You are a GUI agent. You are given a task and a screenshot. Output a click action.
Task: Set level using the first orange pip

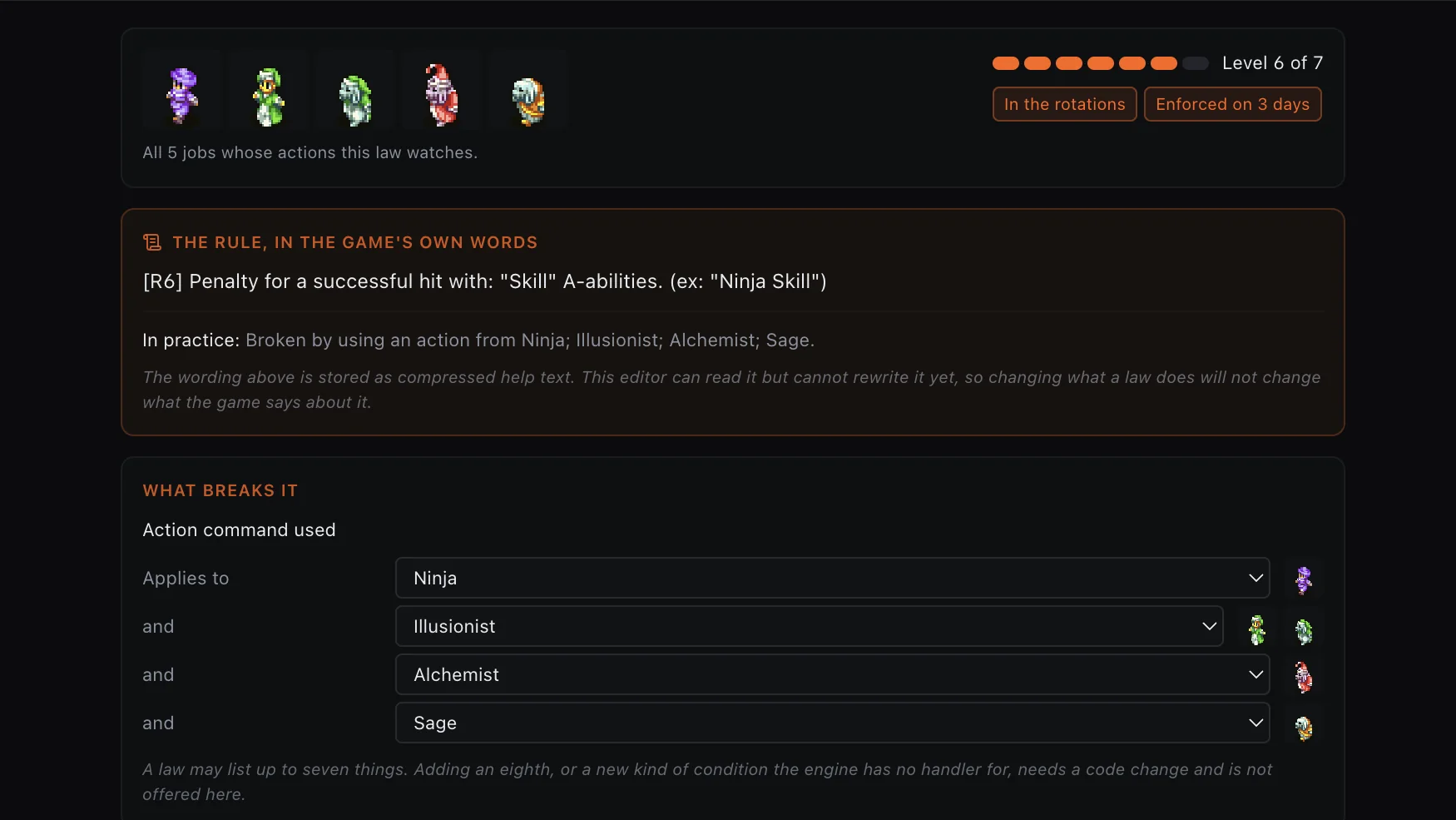tap(1006, 63)
